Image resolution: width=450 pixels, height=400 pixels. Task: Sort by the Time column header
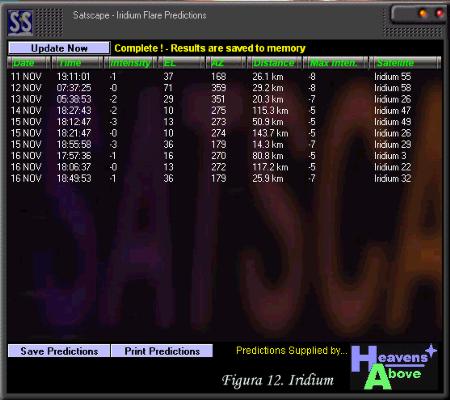coord(77,63)
